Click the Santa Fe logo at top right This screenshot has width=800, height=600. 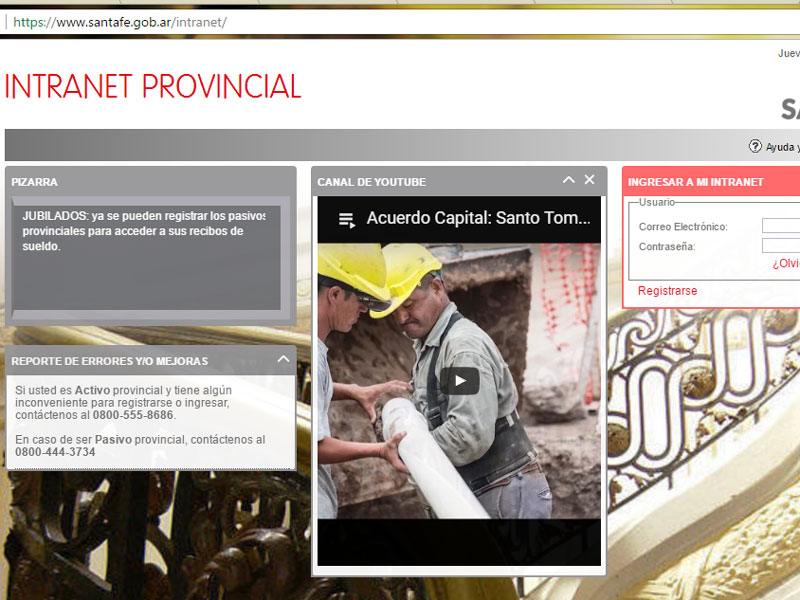[790, 108]
